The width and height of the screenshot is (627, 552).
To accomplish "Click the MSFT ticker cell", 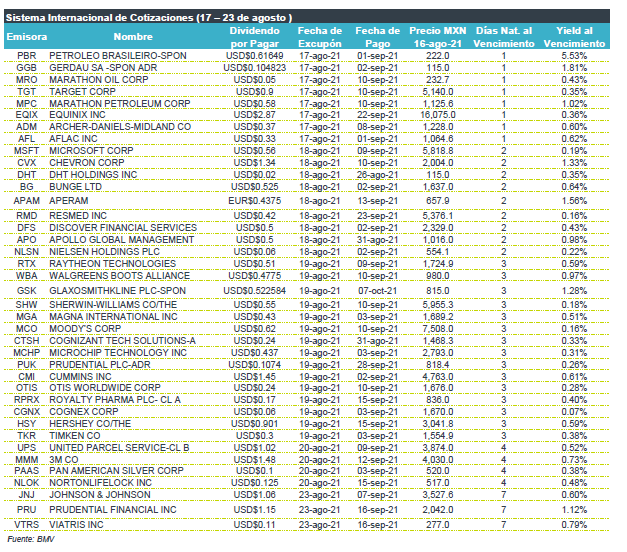I will click(27, 151).
